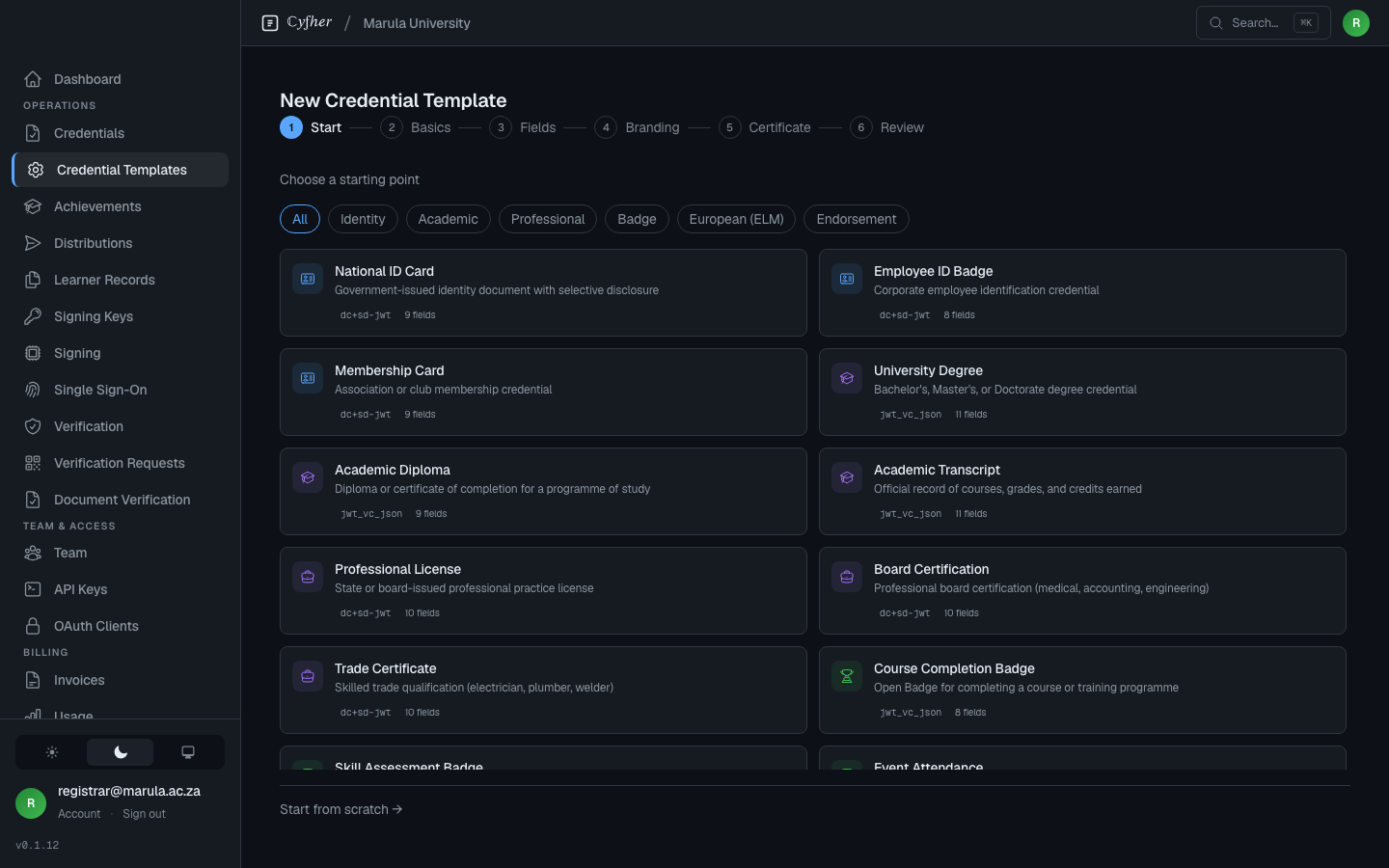Click Start from scratch link
The height and width of the screenshot is (868, 1389).
click(x=341, y=809)
